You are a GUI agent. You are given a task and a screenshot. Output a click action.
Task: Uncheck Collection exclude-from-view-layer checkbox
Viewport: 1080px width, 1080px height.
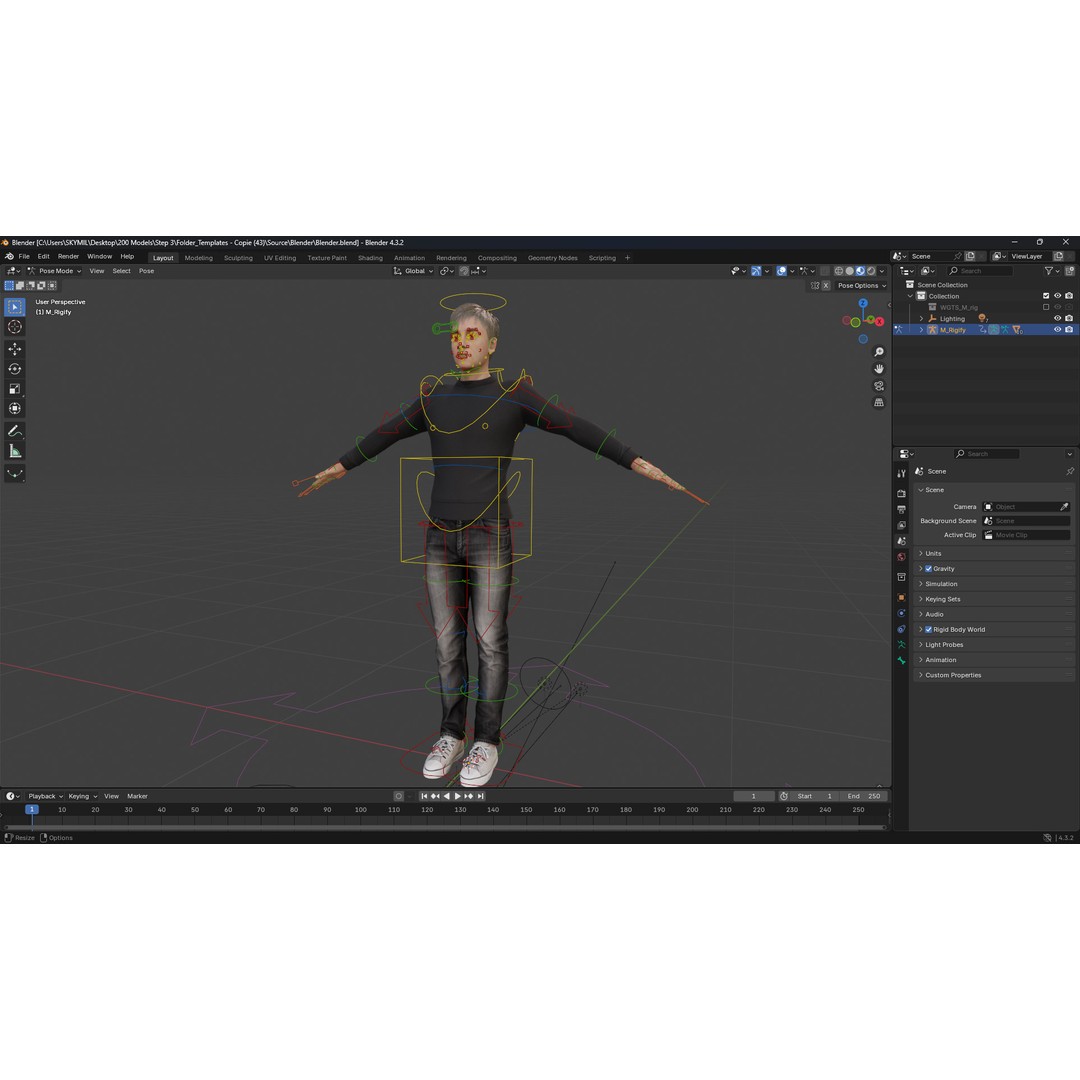click(x=1046, y=296)
